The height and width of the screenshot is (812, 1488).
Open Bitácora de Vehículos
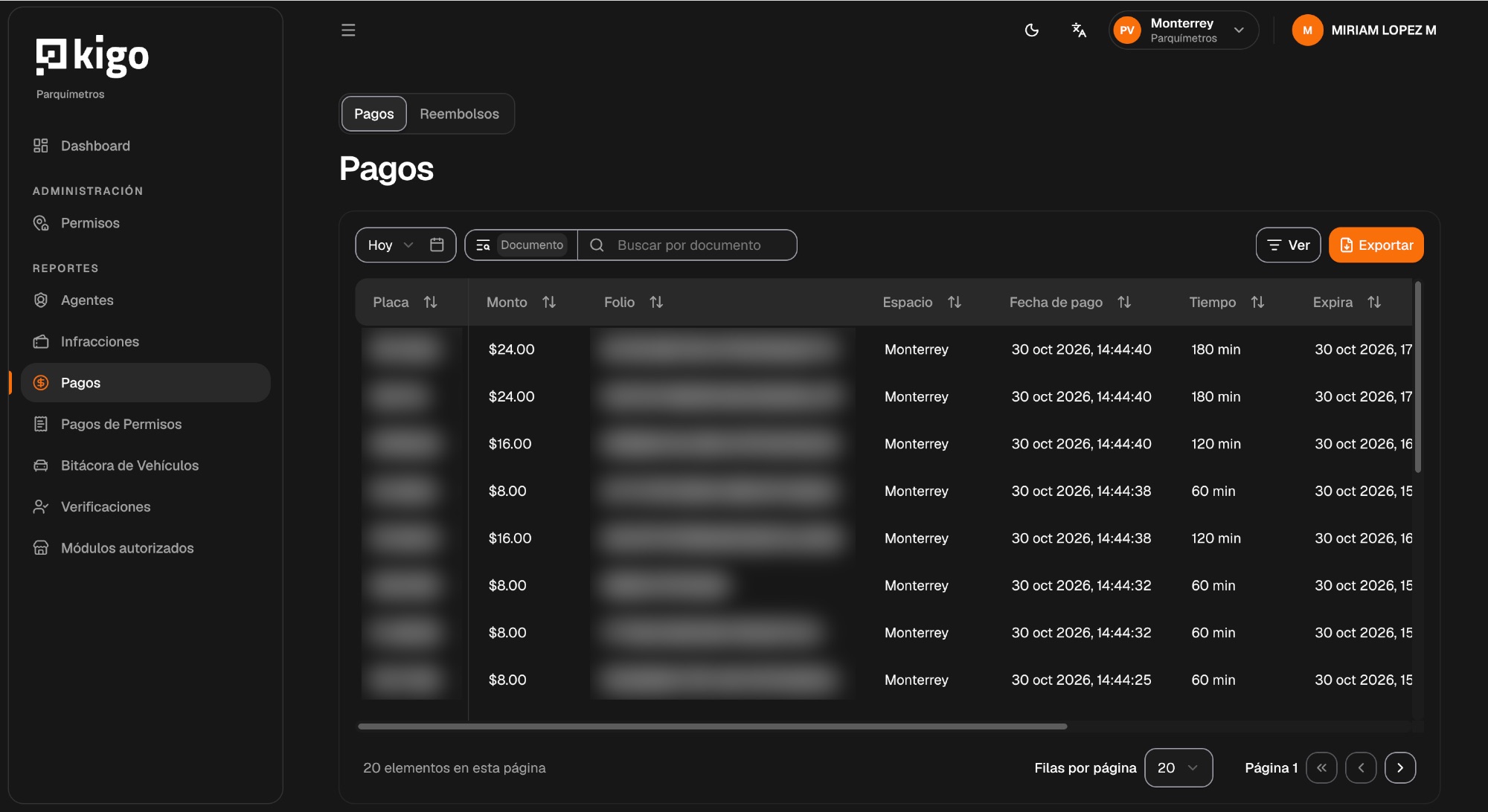pos(129,465)
